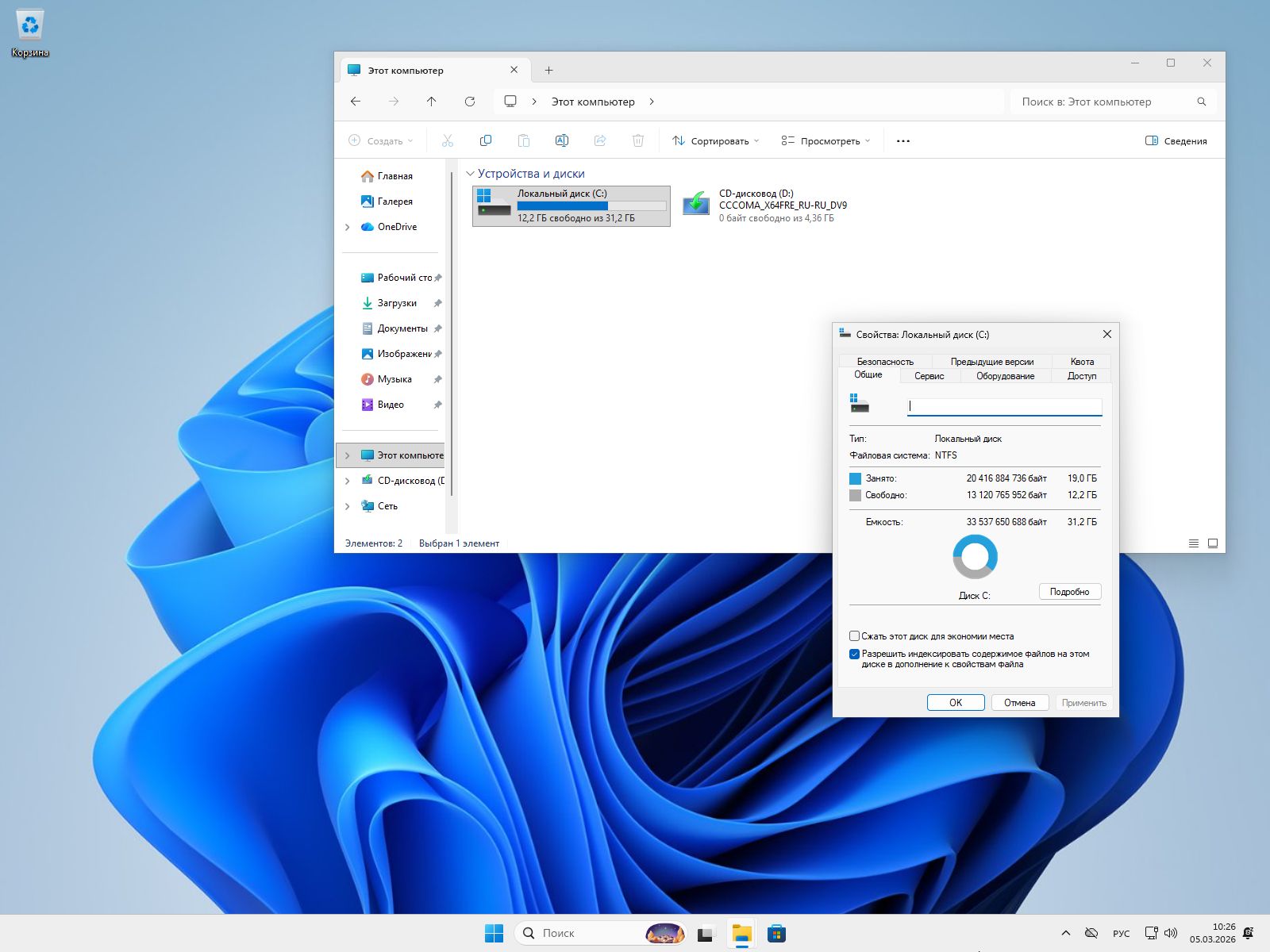Image resolution: width=1270 pixels, height=952 pixels.
Task: Switch to the Сервис tab in Properties
Action: (x=928, y=376)
